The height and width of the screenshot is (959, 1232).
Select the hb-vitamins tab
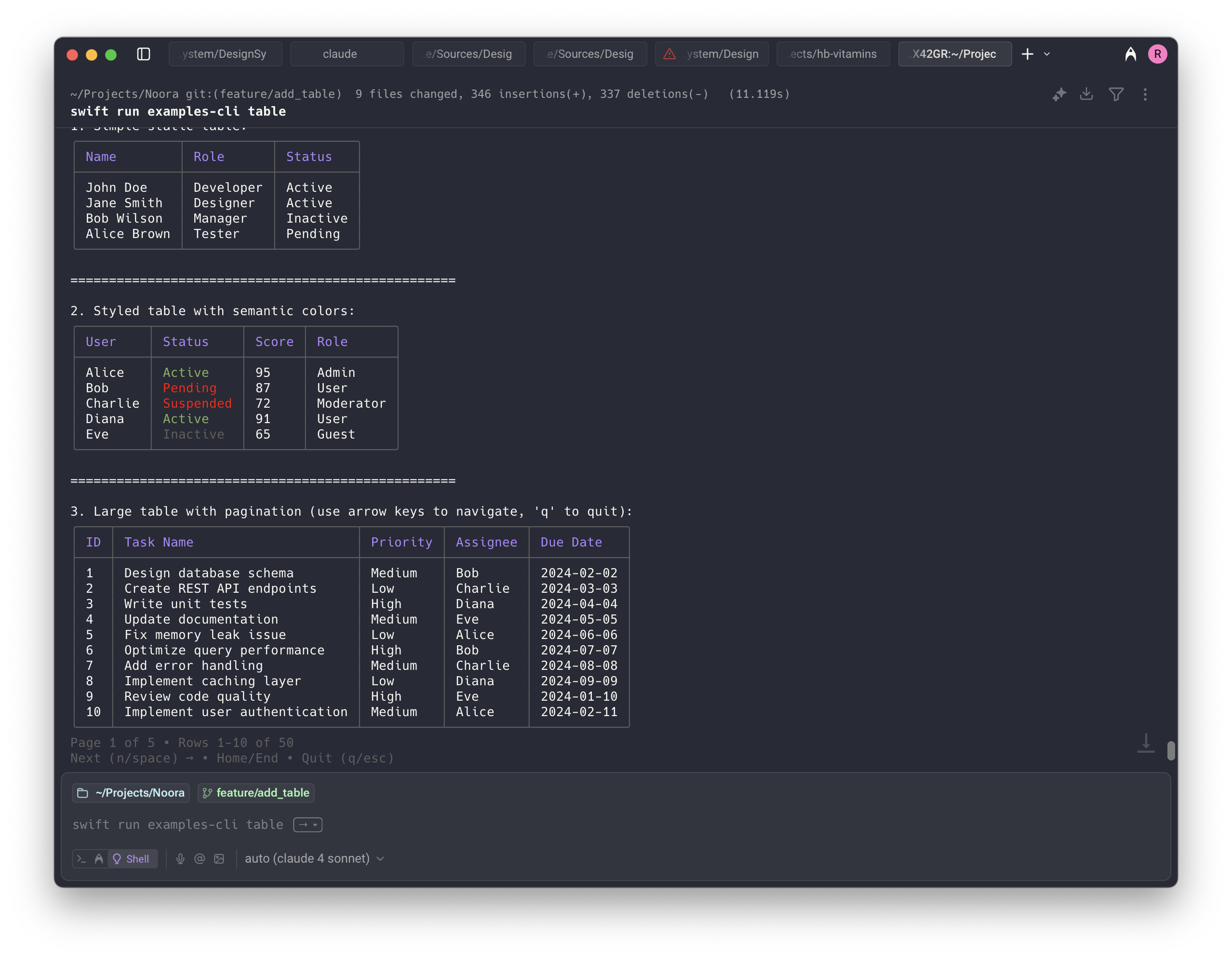(x=833, y=53)
